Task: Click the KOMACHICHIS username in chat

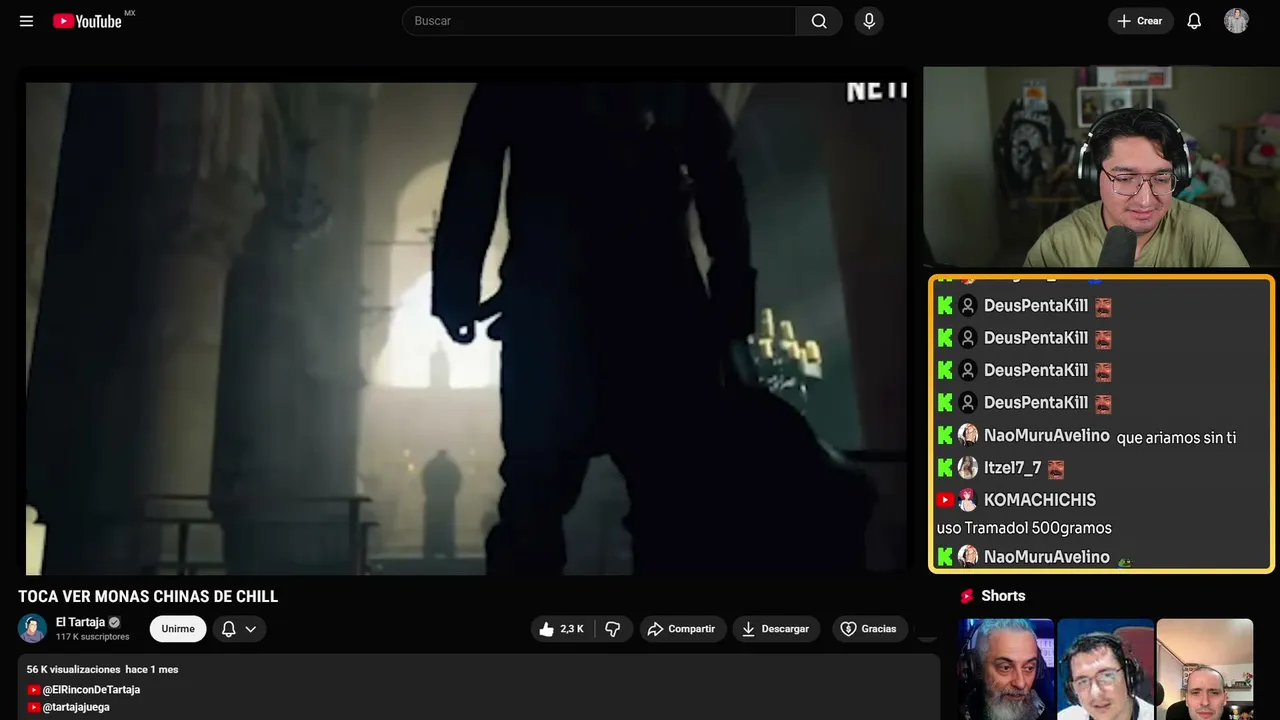Action: (x=1040, y=500)
